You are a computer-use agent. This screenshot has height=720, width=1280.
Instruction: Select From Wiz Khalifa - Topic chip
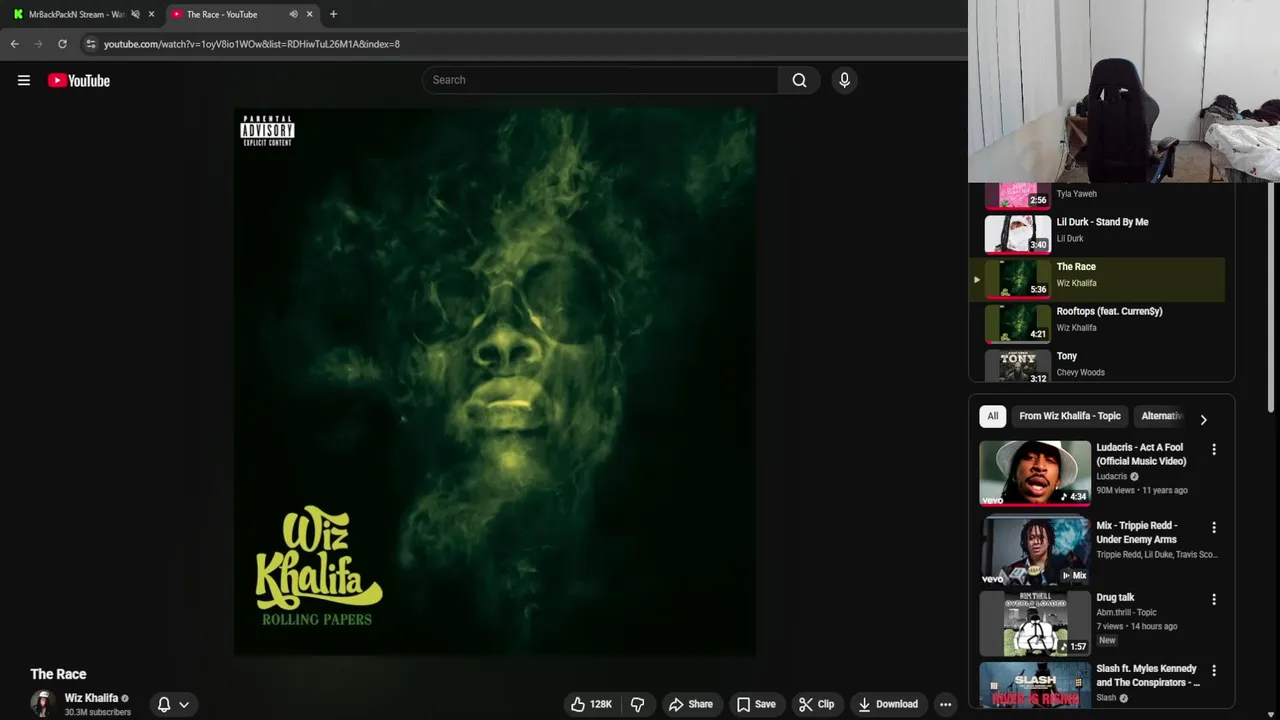point(1069,416)
